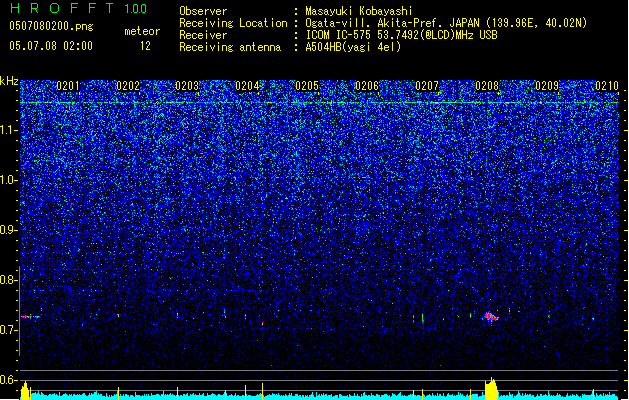Click the date 05.07.08 02:00
Image resolution: width=629 pixels, height=400 pixels.
(x=51, y=46)
